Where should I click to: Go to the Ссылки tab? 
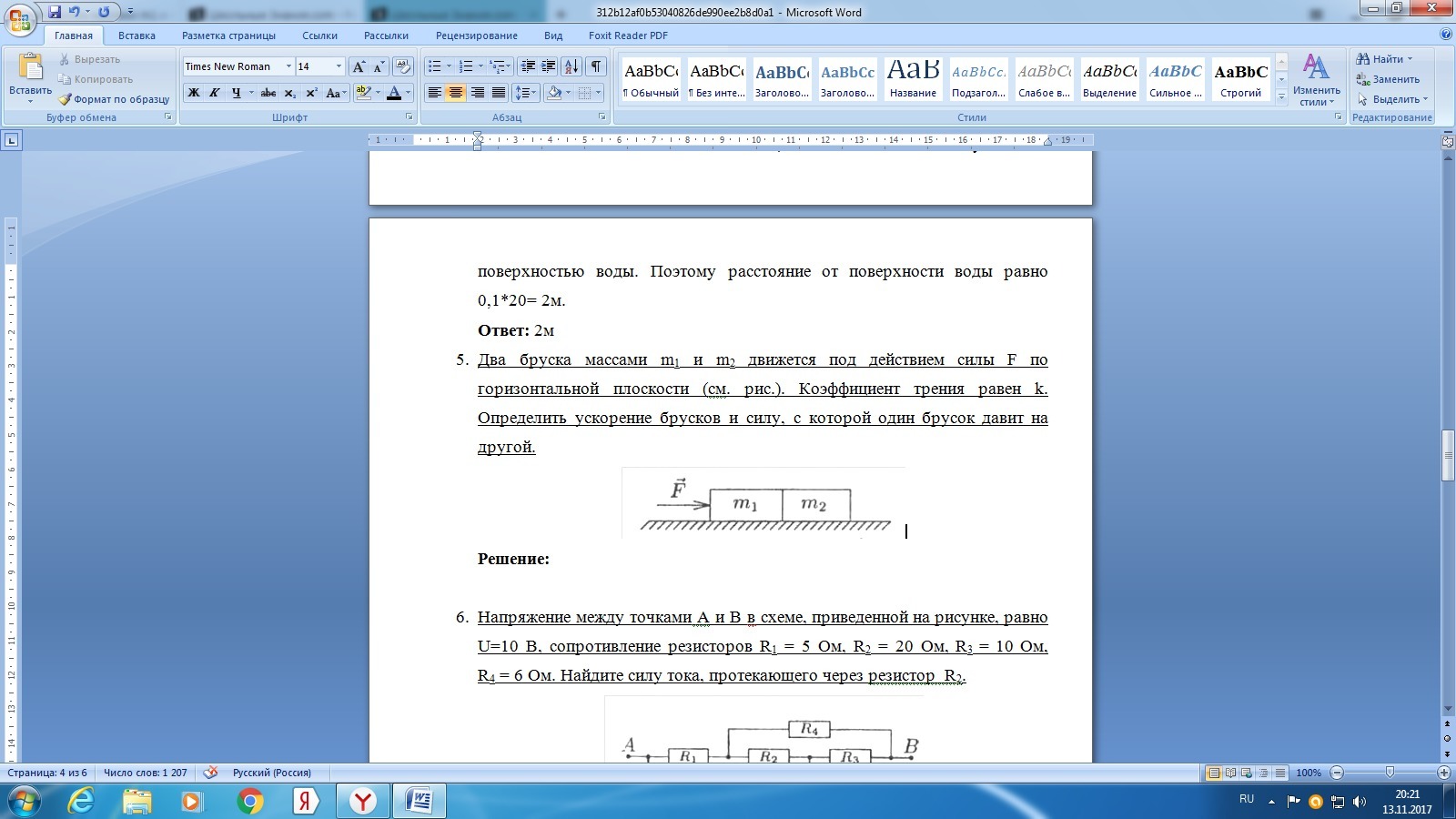(319, 35)
